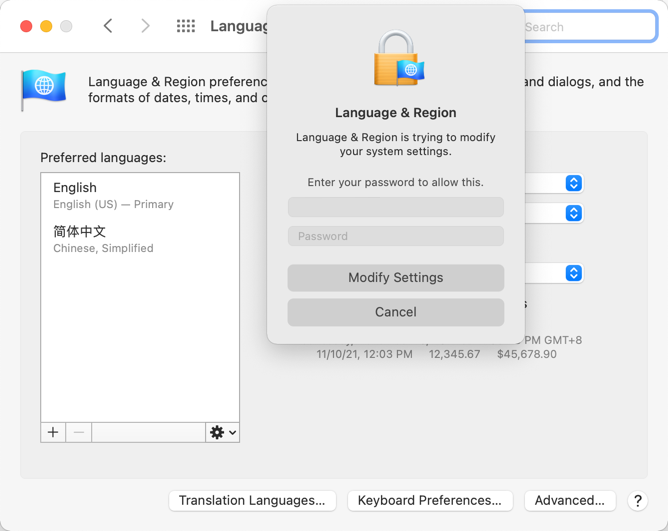Viewport: 668px width, 531px height.
Task: Expand the second popup menu on the right
Action: tap(573, 213)
